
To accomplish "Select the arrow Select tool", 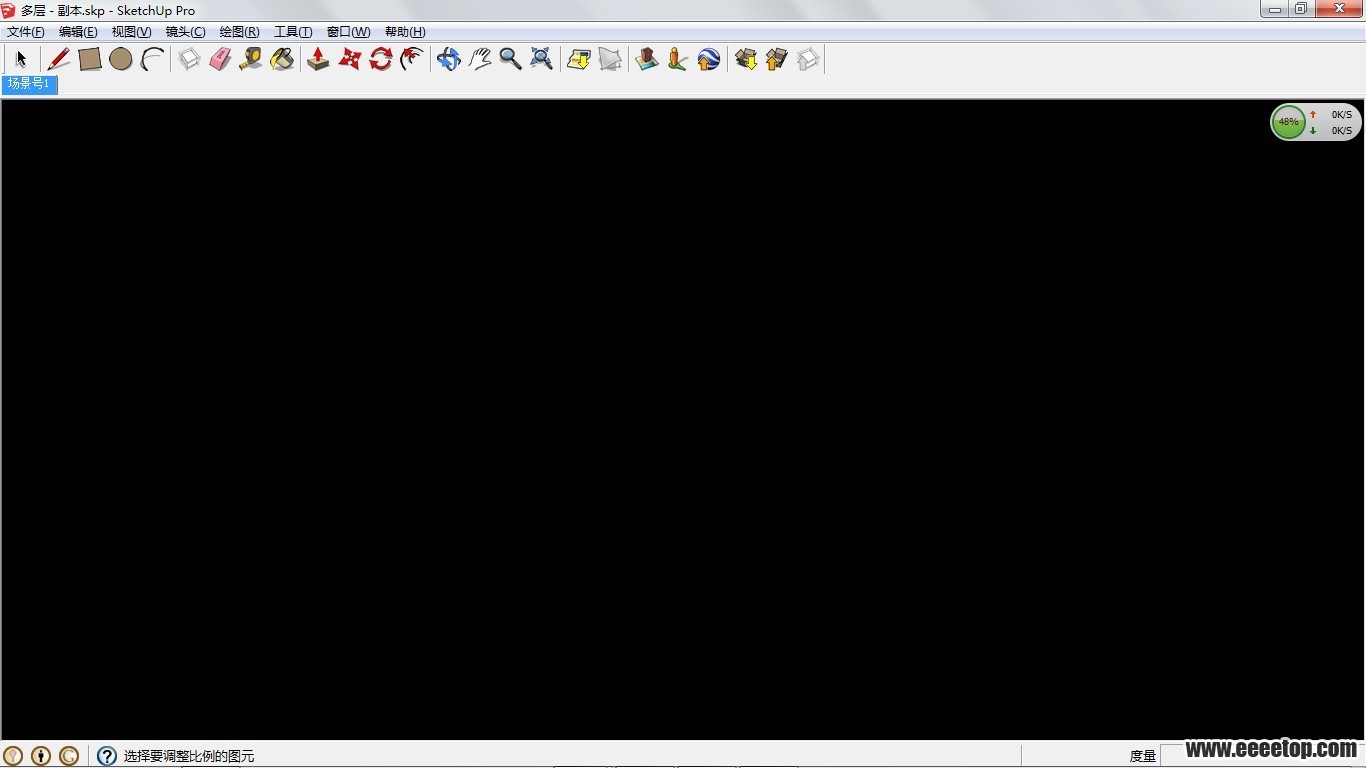I will tap(21, 59).
